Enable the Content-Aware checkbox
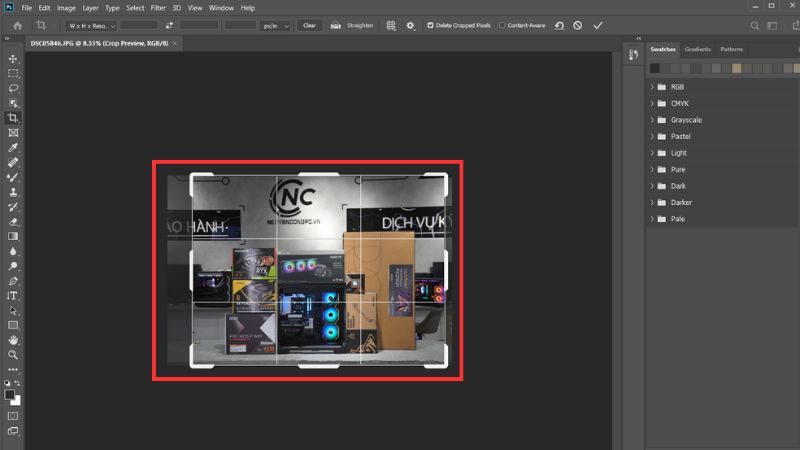 tap(502, 25)
